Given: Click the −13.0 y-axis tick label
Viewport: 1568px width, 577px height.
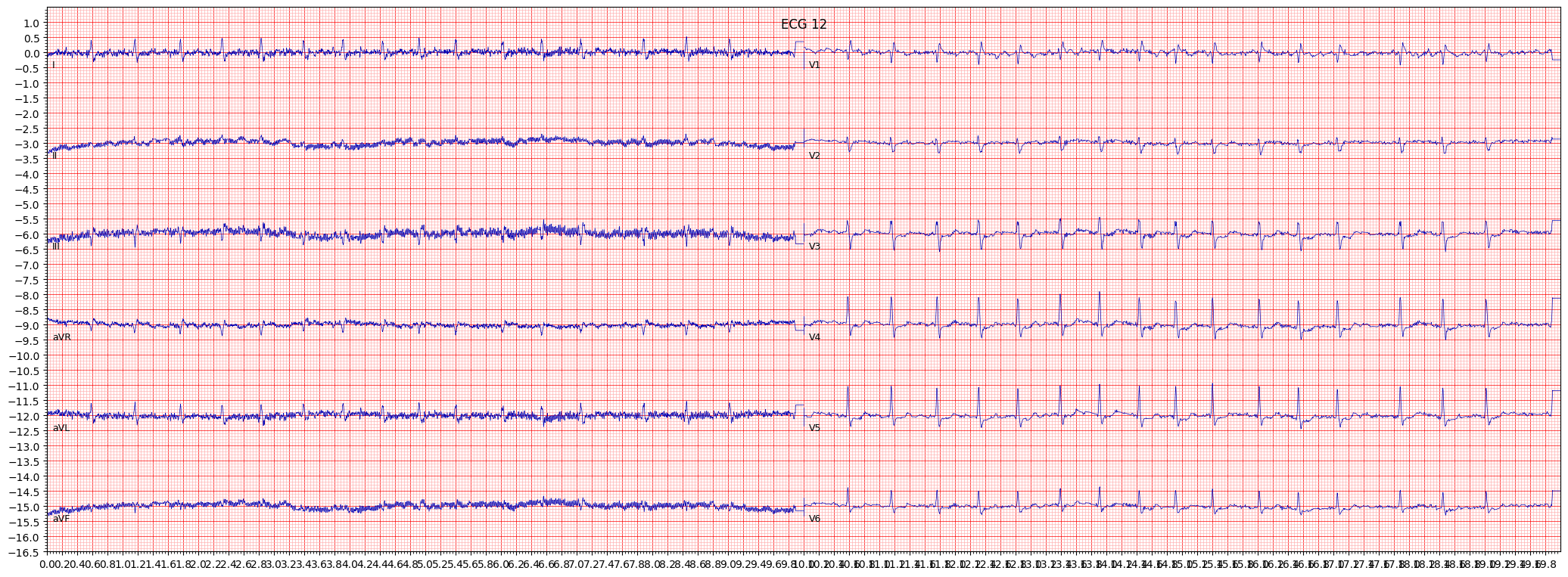Looking at the screenshot, I should (24, 447).
